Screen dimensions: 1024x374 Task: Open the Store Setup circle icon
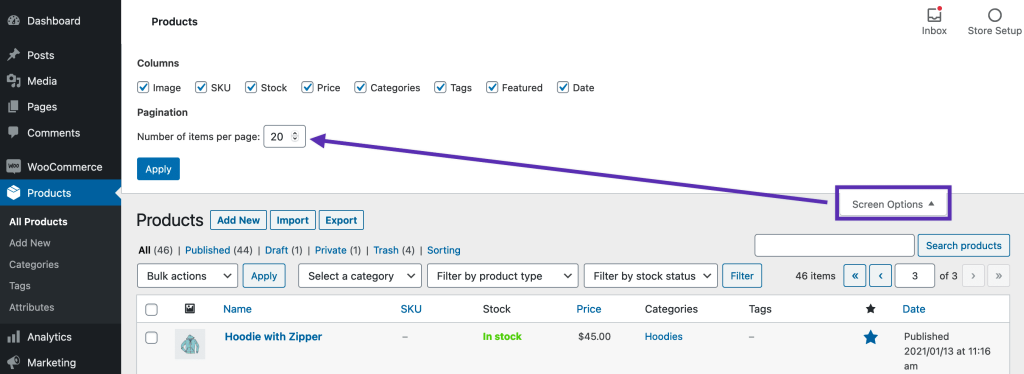(x=994, y=15)
